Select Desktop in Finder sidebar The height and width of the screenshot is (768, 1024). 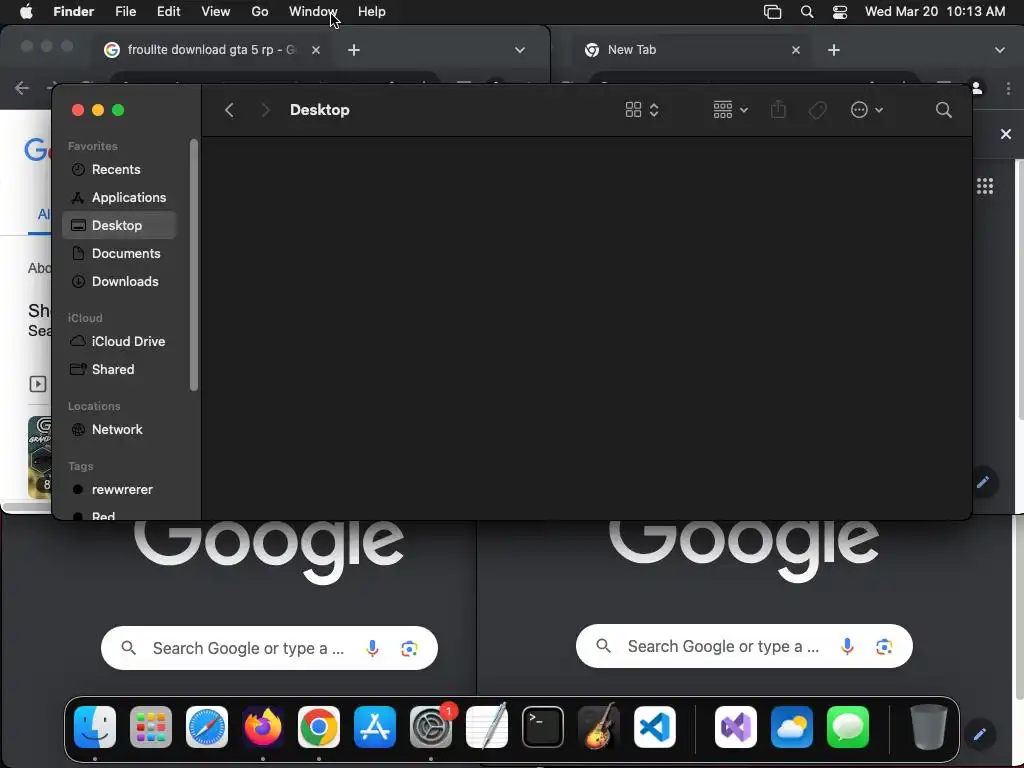(x=120, y=225)
